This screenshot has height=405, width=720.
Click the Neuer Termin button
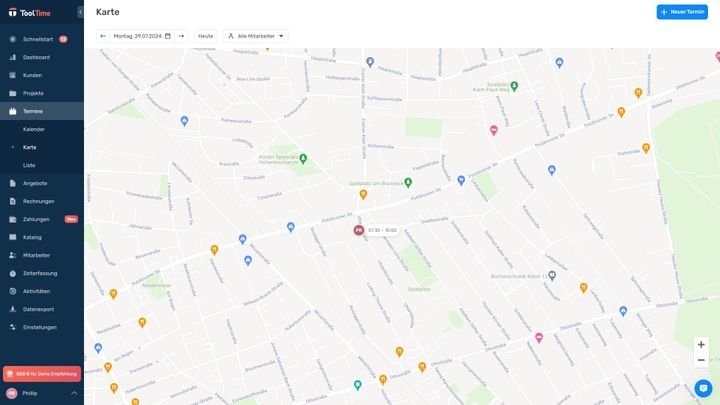(682, 12)
